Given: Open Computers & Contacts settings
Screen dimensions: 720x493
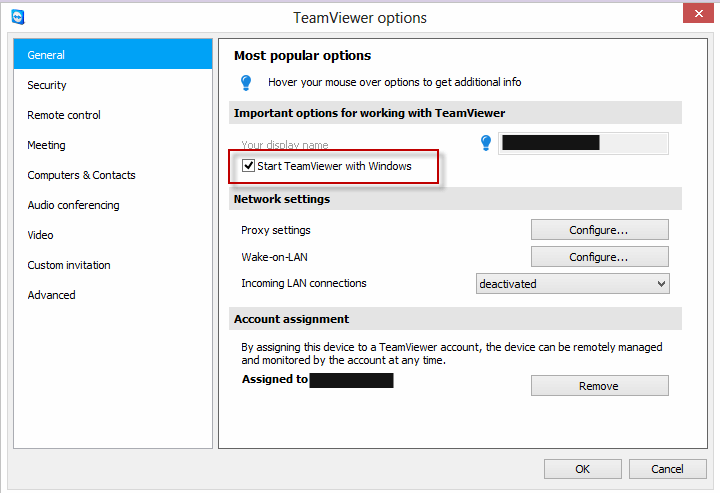Looking at the screenshot, I should 81,175.
